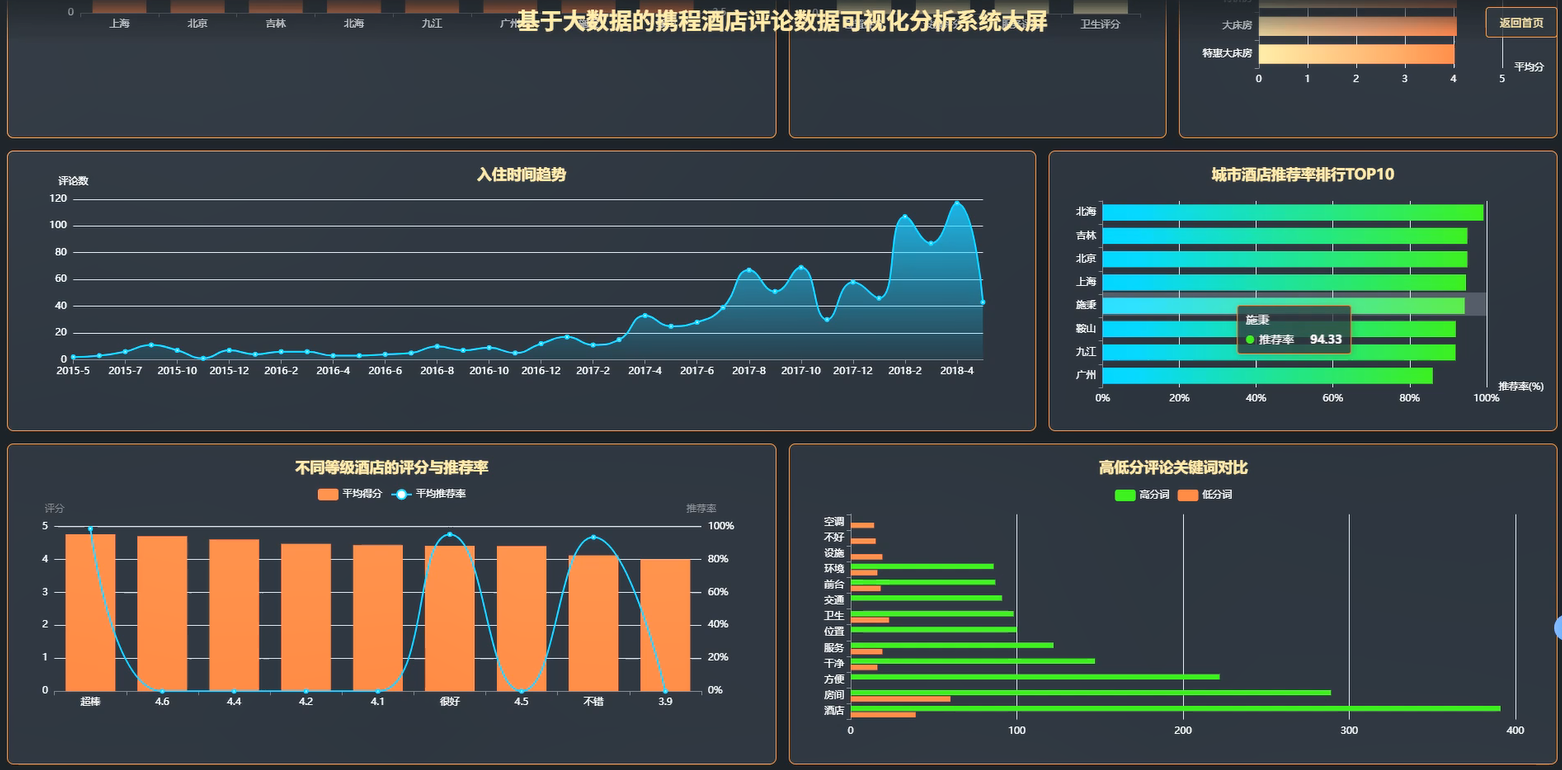Screen dimensions: 1562x770
Task: Click the 94.33 tooltip value
Action: (x=1326, y=339)
